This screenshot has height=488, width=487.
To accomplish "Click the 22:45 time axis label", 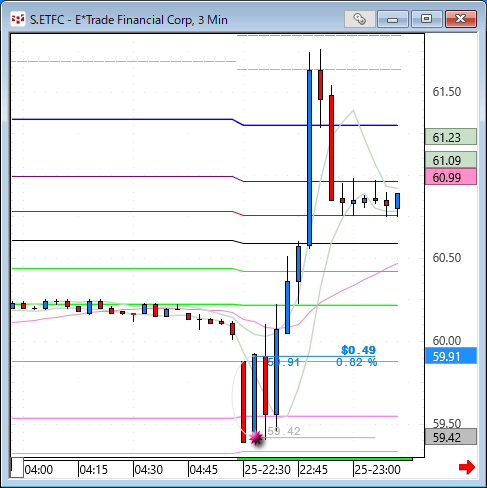I will click(x=314, y=470).
